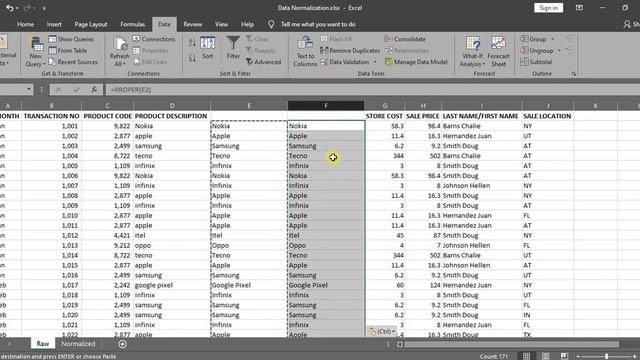The width and height of the screenshot is (640, 360).
Task: Click the STORE COST header cell
Action: pos(384,116)
